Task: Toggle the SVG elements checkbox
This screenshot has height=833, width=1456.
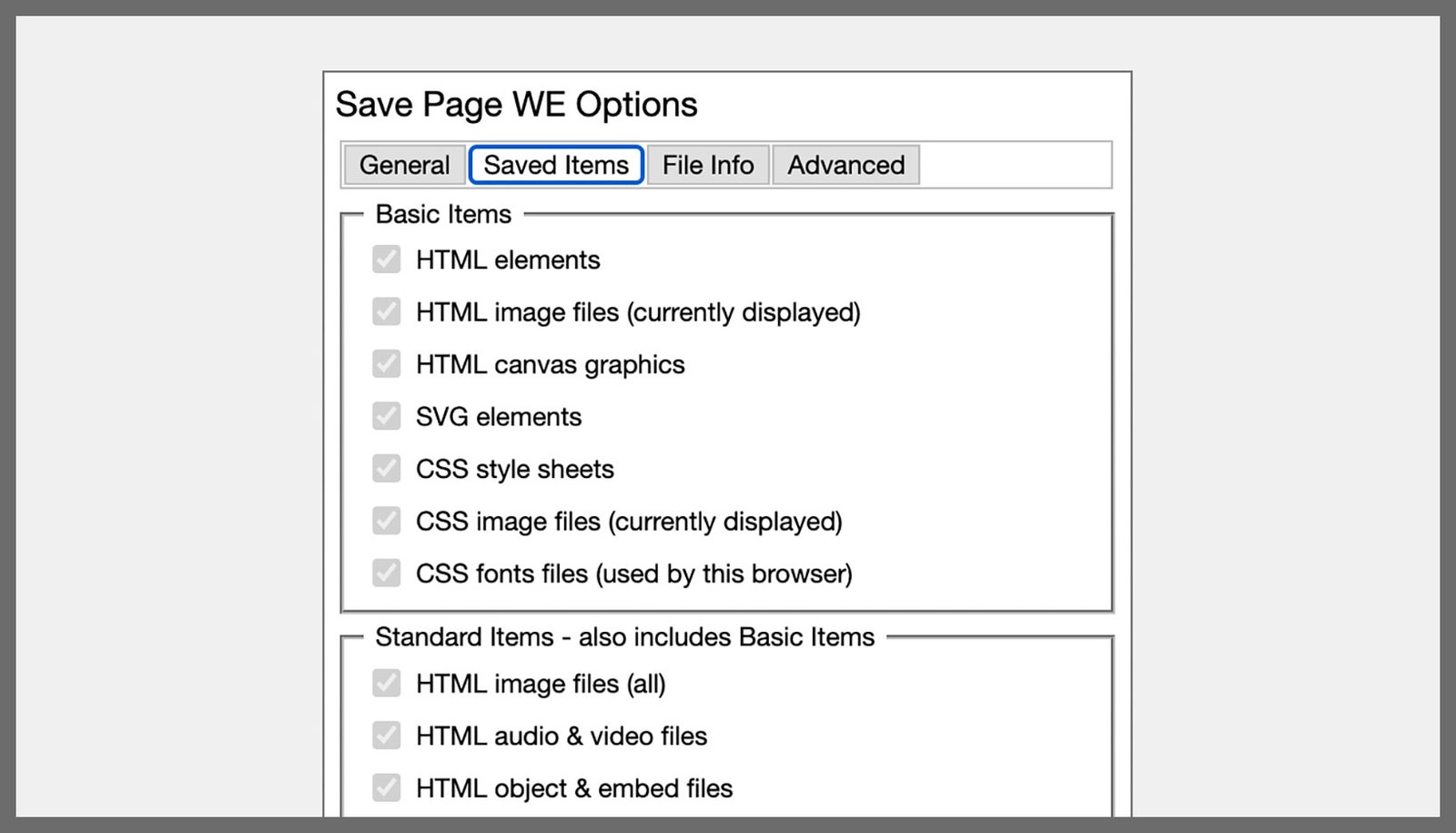Action: coord(387,416)
